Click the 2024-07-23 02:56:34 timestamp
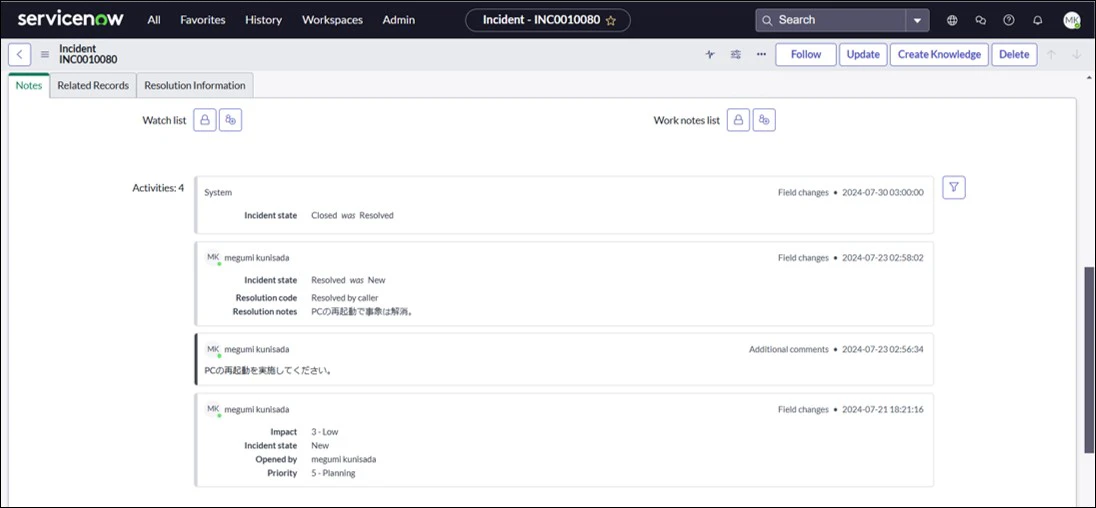The image size is (1096, 508). (x=883, y=349)
